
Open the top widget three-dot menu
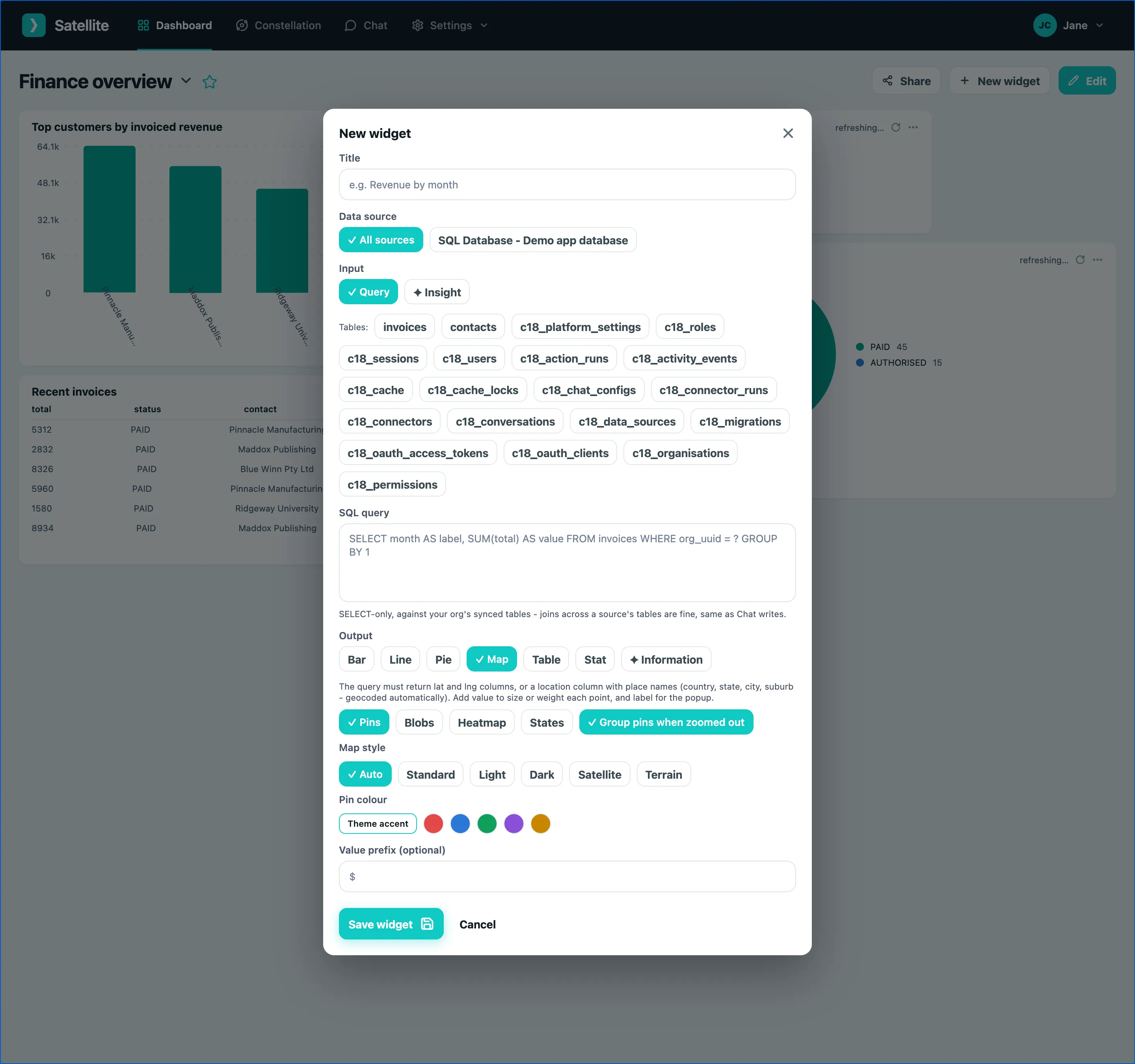914,127
